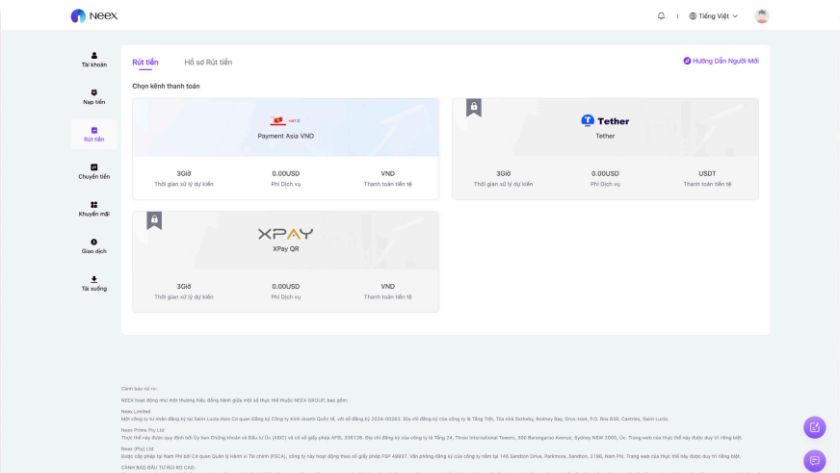Select the Tether payment channel card
840x473 pixels.
(x=605, y=148)
